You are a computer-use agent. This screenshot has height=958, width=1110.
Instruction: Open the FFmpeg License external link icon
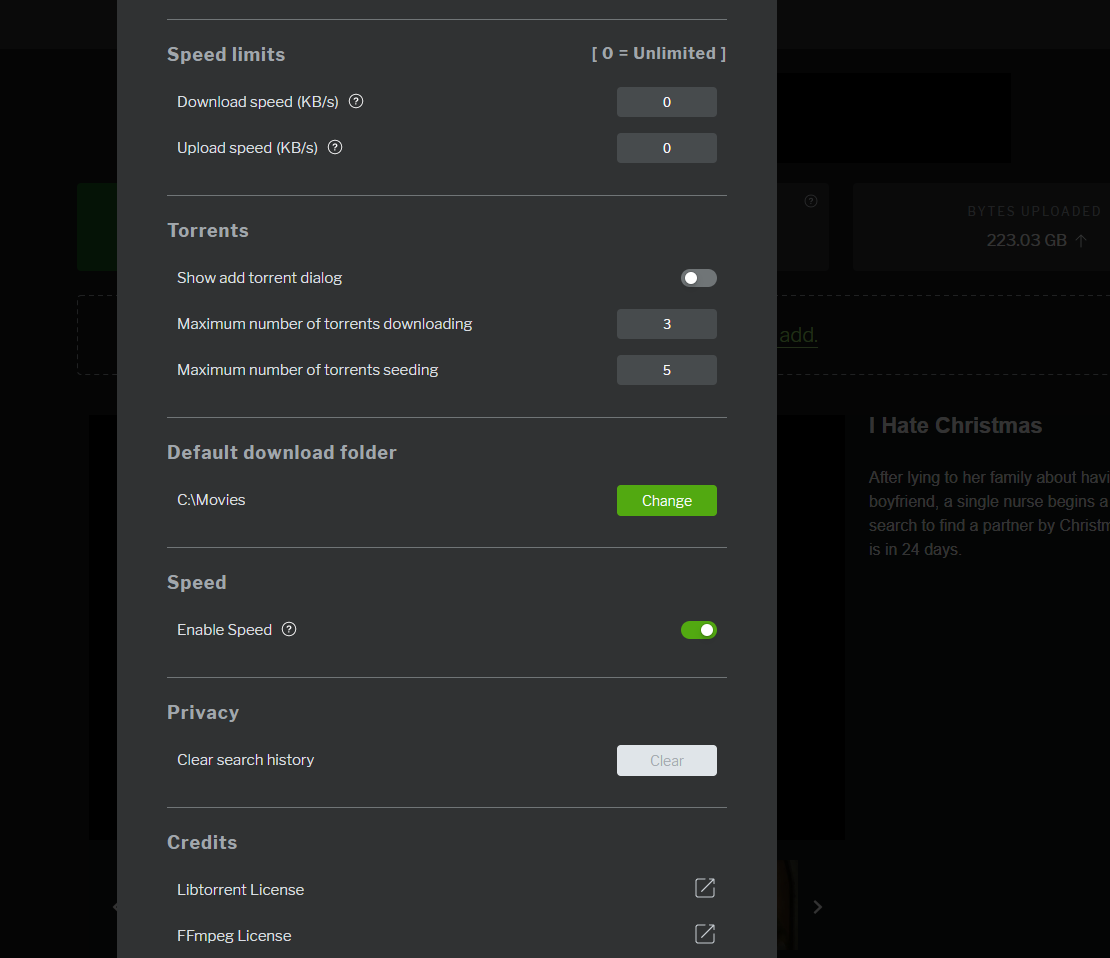click(x=704, y=934)
